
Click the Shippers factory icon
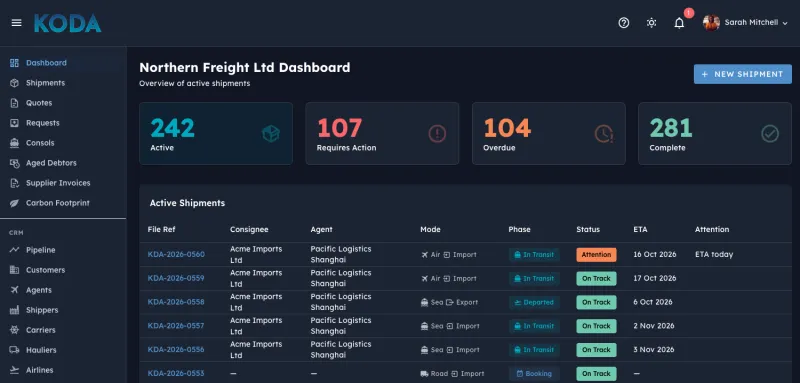coord(14,310)
